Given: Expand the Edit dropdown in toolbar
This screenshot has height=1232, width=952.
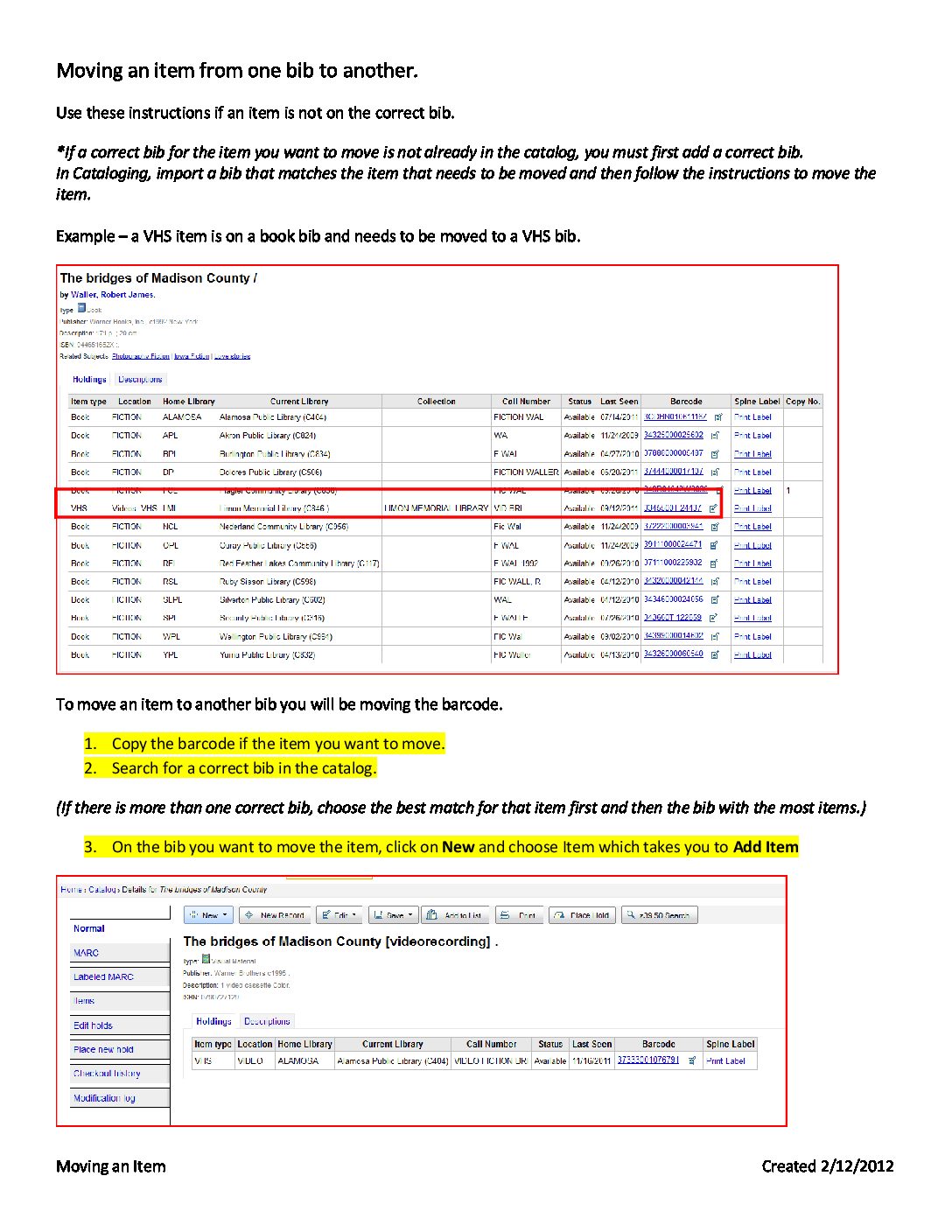Looking at the screenshot, I should [339, 915].
